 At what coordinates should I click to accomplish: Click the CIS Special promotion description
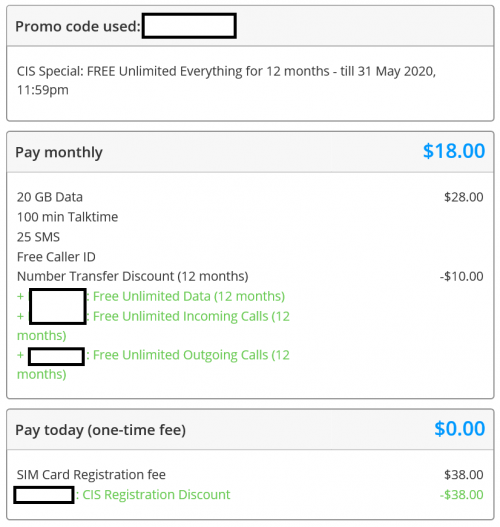226,81
